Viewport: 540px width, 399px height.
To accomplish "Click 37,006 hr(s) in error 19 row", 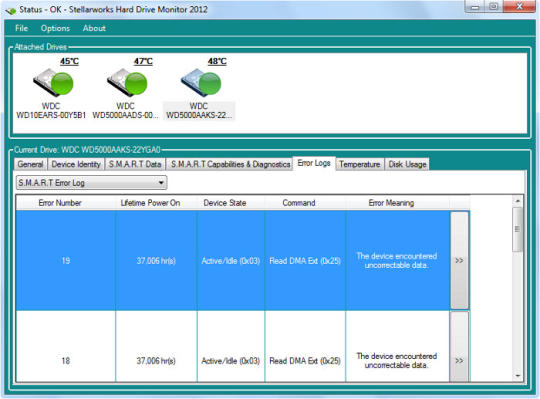I will (156, 261).
